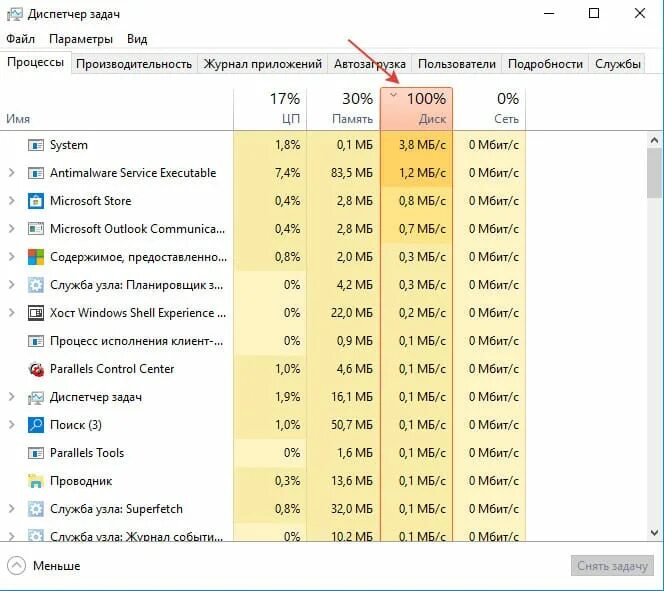The width and height of the screenshot is (664, 591).
Task: Click the 0,7 МБ/с disk value
Action: [422, 229]
